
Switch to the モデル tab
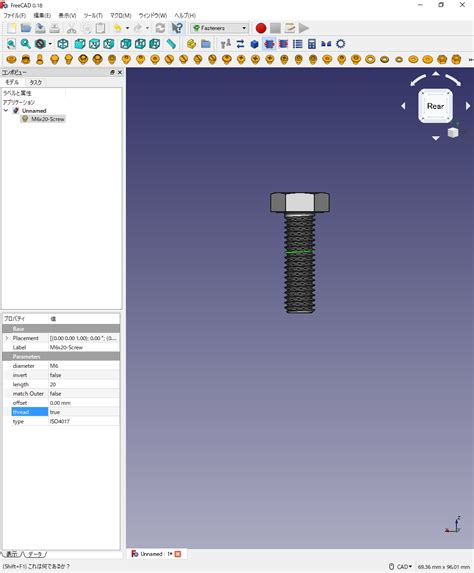12,83
